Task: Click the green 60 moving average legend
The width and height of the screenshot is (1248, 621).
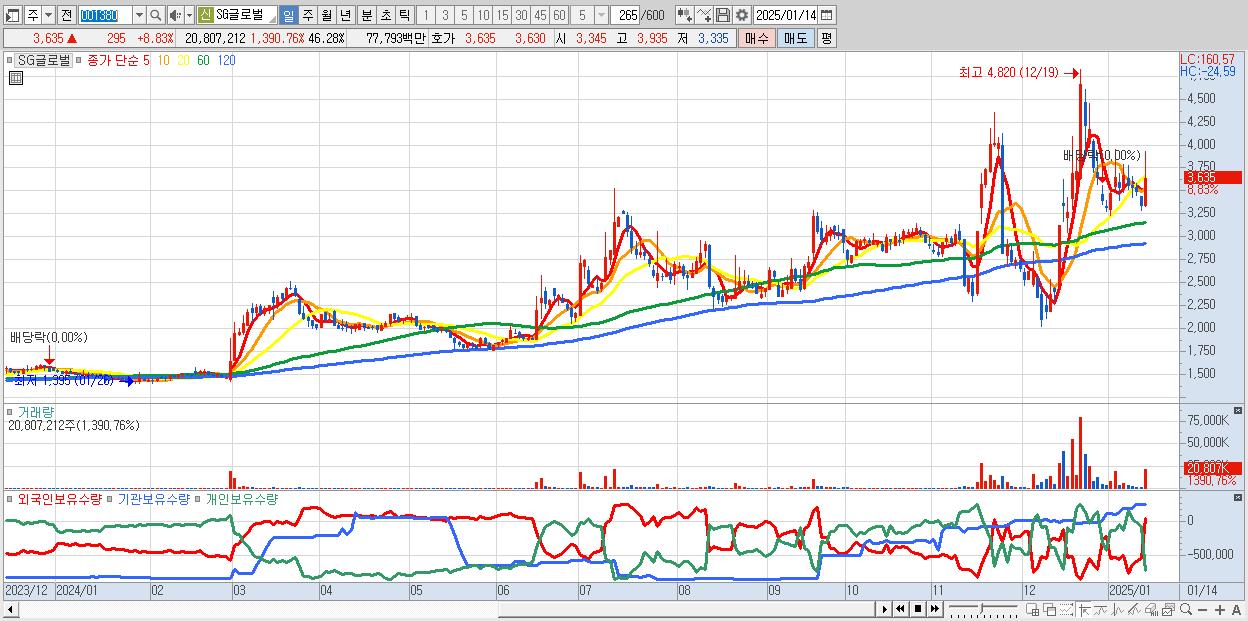Action: [203, 60]
